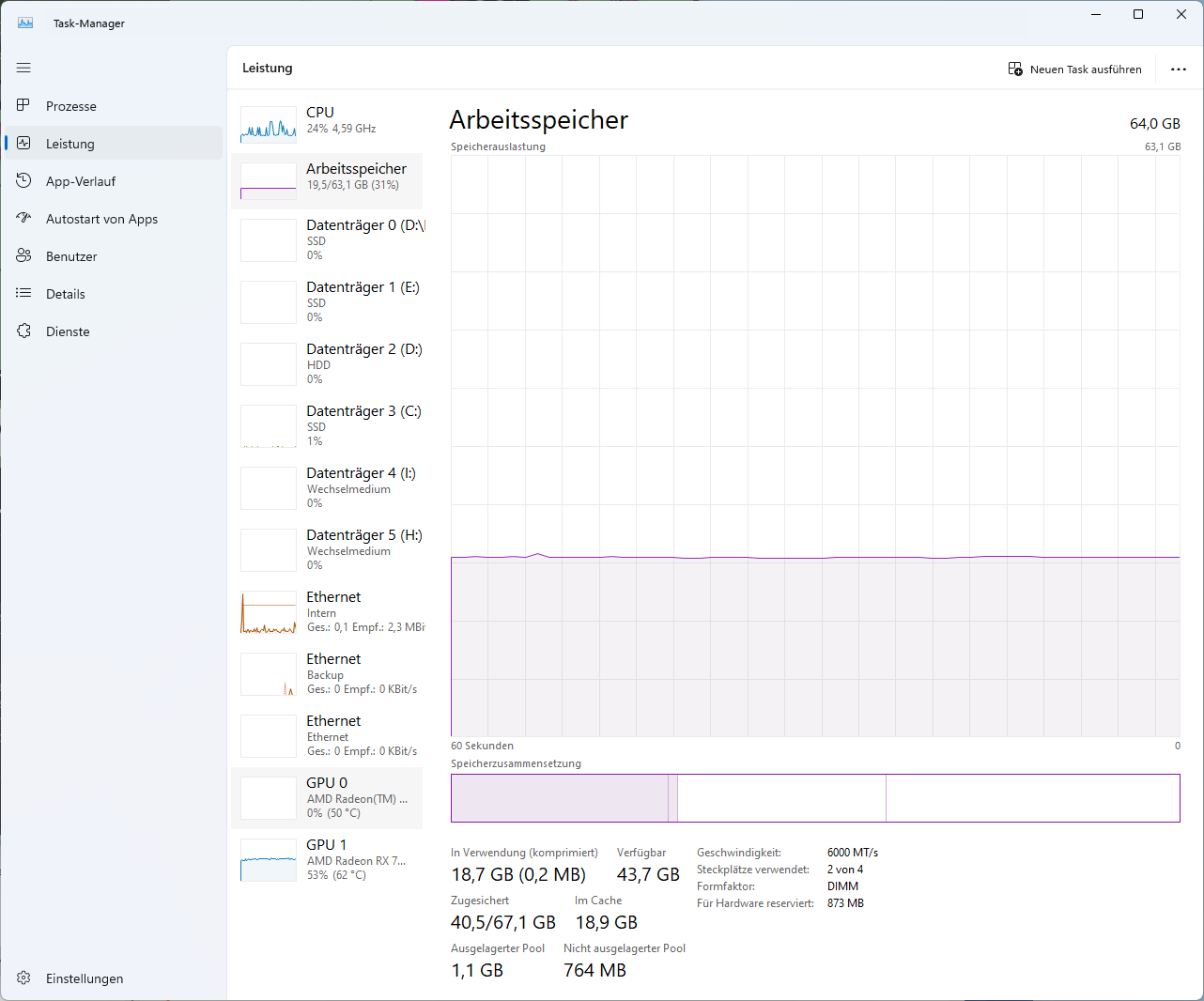Select Datenträger 0 SSD entry
Viewport: 1204px width, 1001px height.
point(327,239)
